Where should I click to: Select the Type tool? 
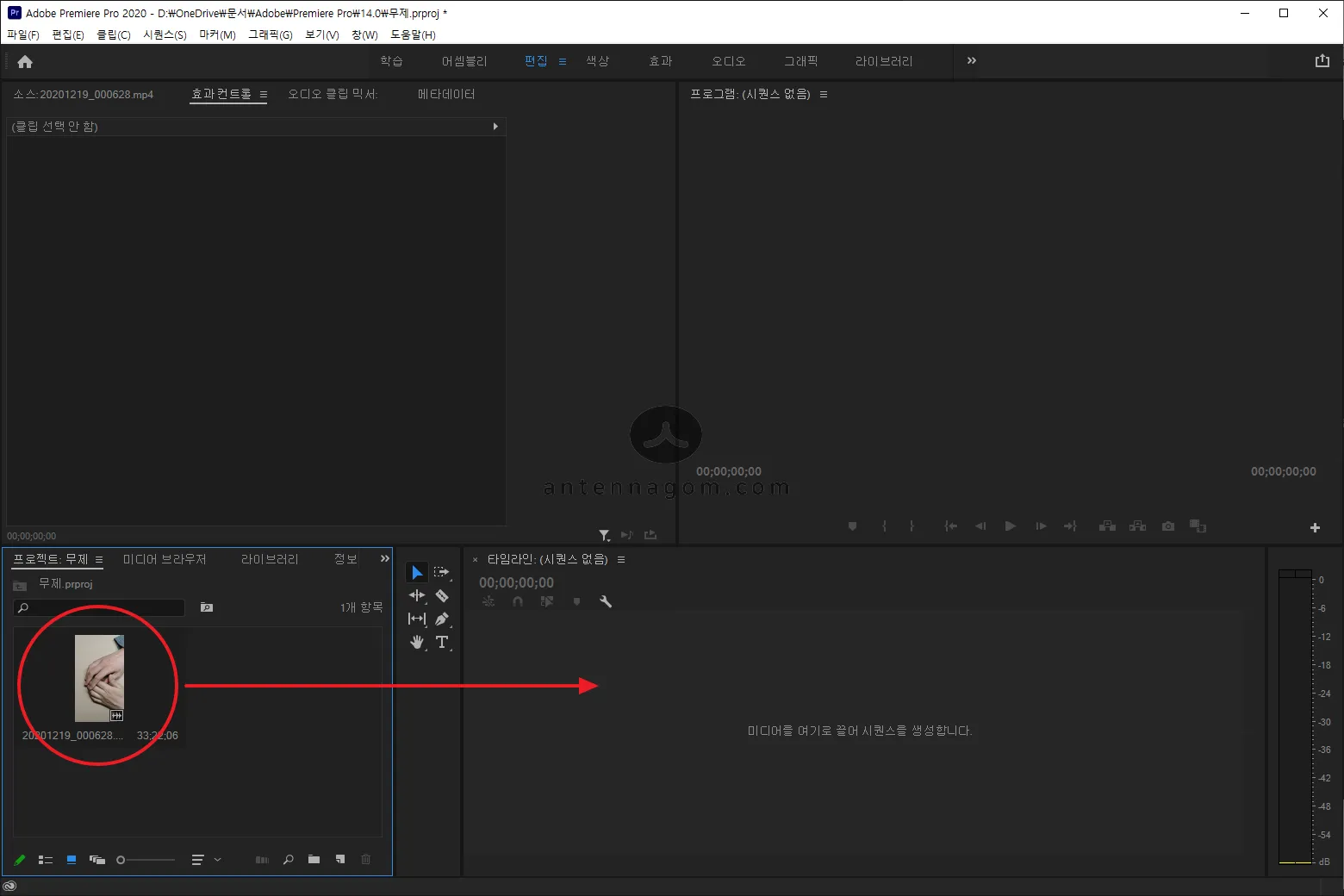(x=442, y=642)
